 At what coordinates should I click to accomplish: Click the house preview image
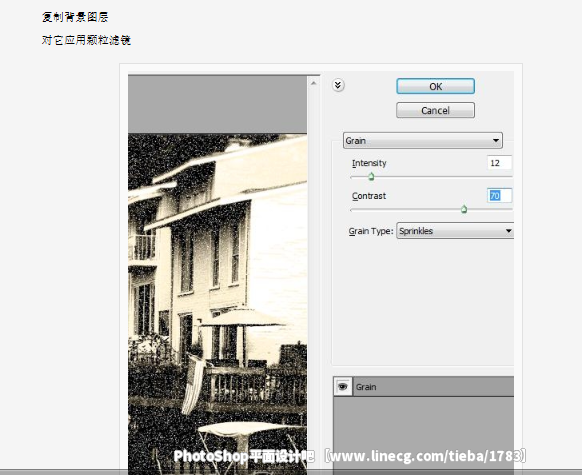218,304
